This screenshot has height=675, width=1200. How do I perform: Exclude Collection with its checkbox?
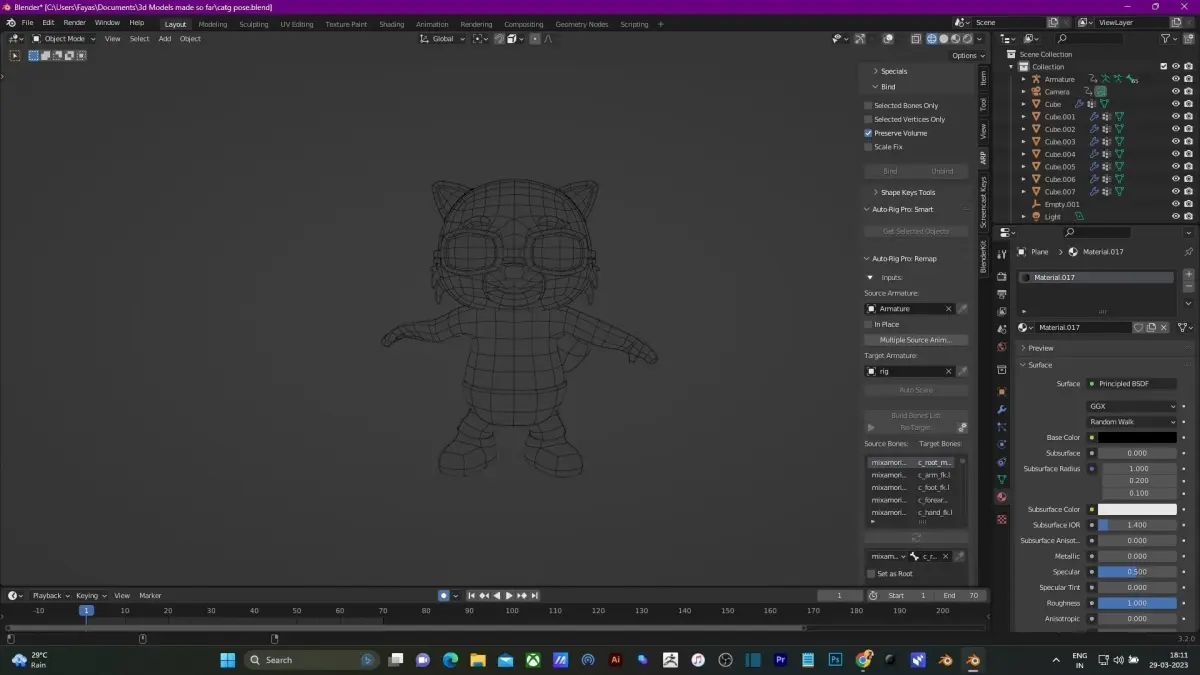(x=1164, y=66)
